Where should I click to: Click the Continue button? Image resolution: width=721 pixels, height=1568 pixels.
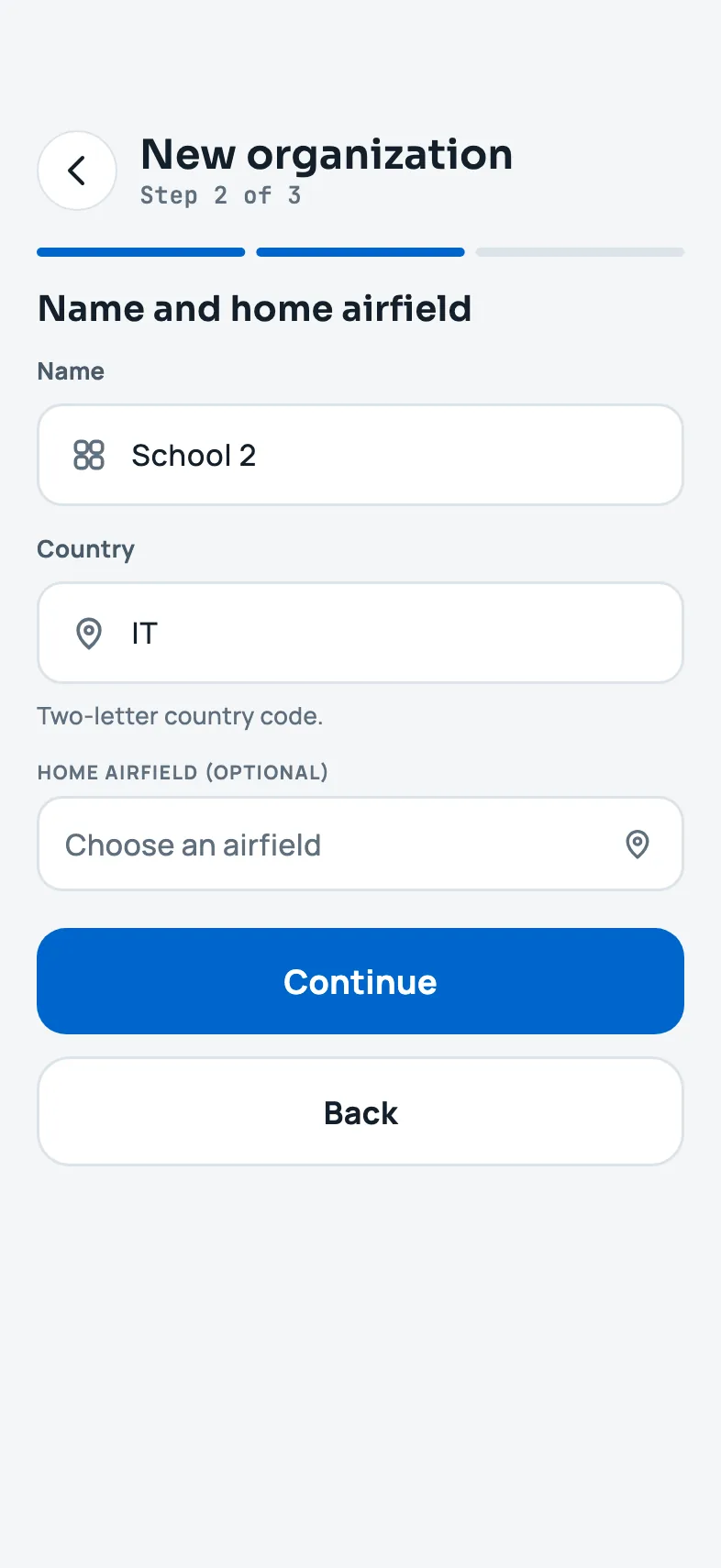click(x=360, y=981)
